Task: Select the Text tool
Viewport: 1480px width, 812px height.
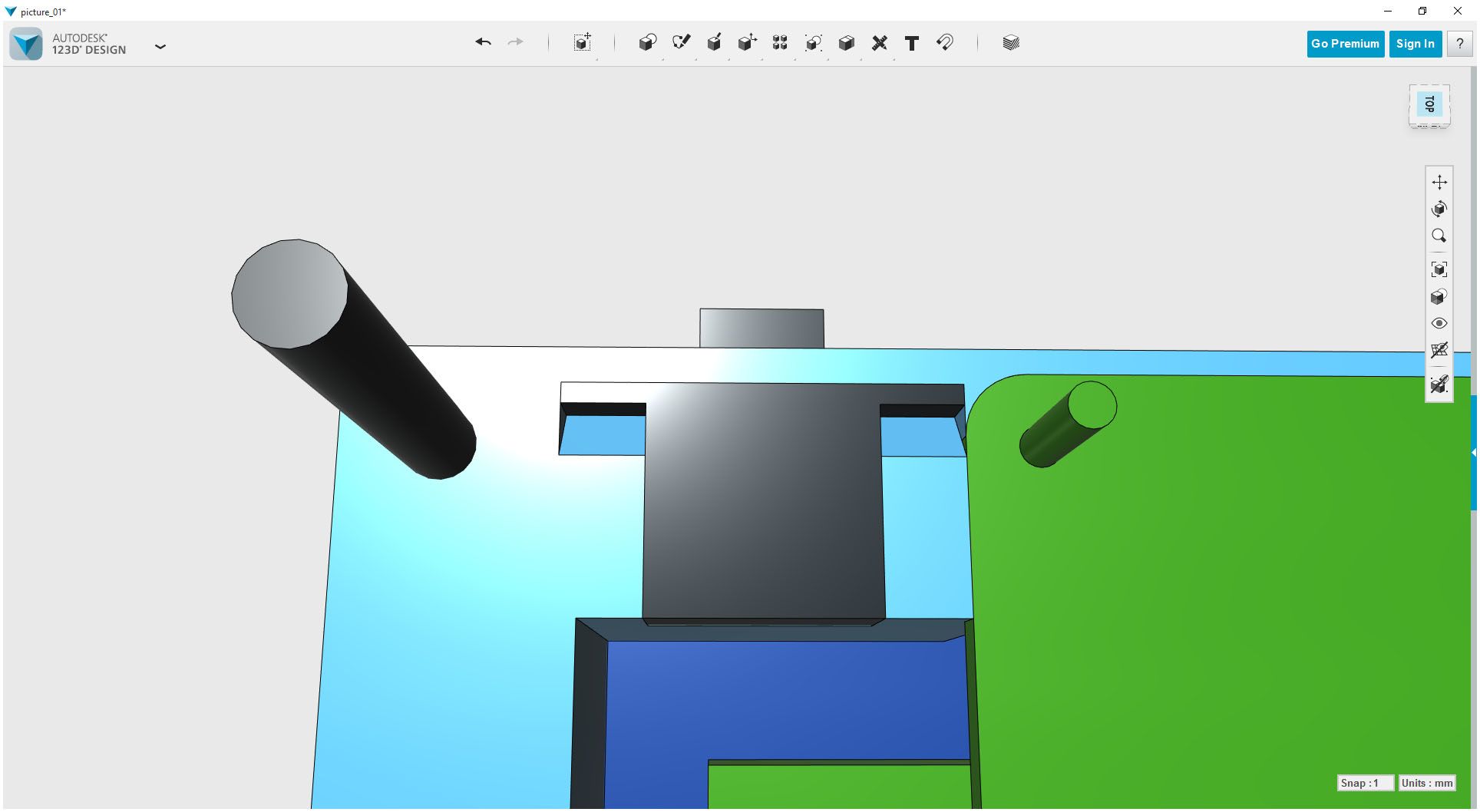Action: [912, 43]
